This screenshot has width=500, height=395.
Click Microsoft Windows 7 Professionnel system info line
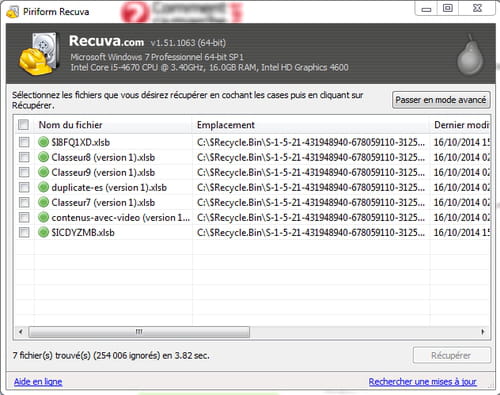pyautogui.click(x=157, y=57)
